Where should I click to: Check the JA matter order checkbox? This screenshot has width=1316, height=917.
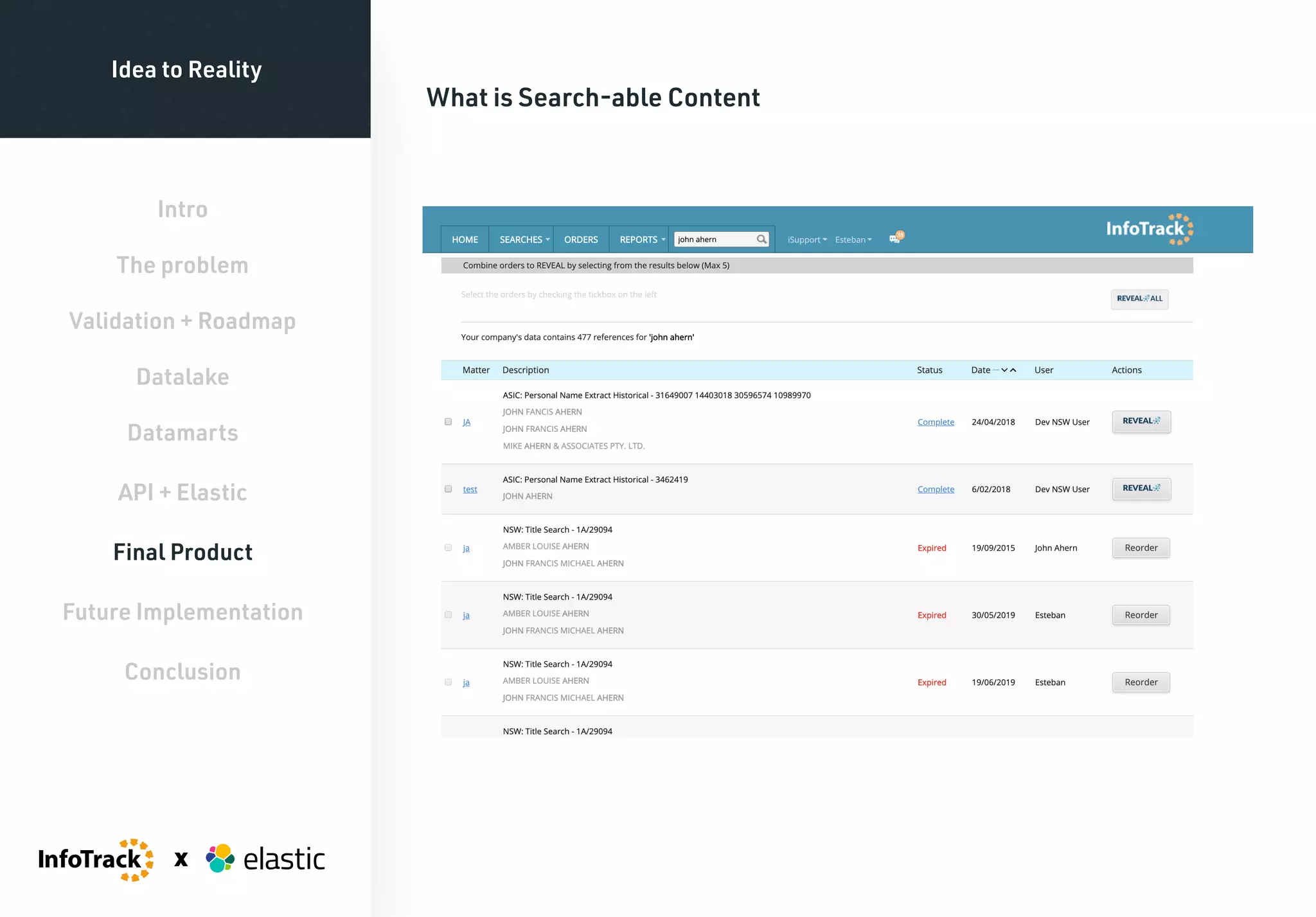(449, 422)
